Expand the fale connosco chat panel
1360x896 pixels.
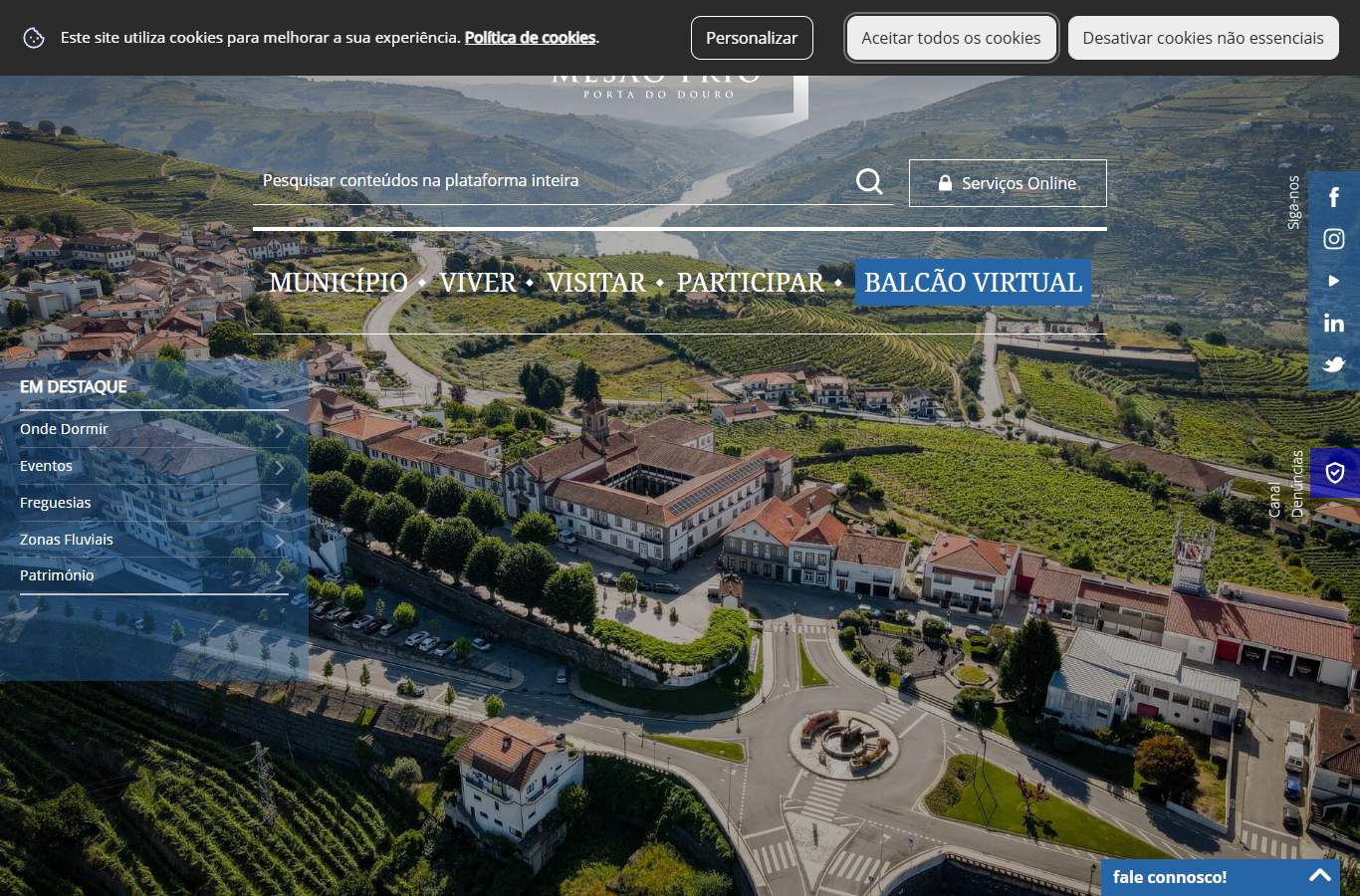pos(1320,876)
